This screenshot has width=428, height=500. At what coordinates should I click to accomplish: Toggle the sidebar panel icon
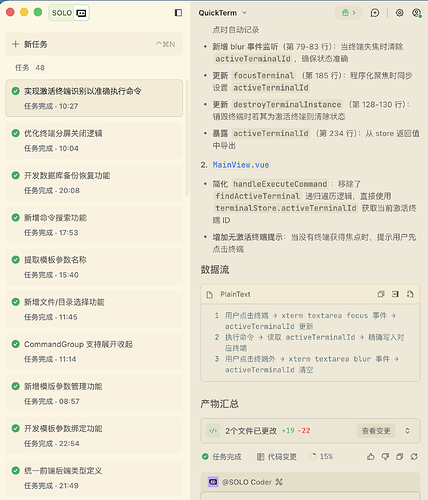tap(178, 13)
